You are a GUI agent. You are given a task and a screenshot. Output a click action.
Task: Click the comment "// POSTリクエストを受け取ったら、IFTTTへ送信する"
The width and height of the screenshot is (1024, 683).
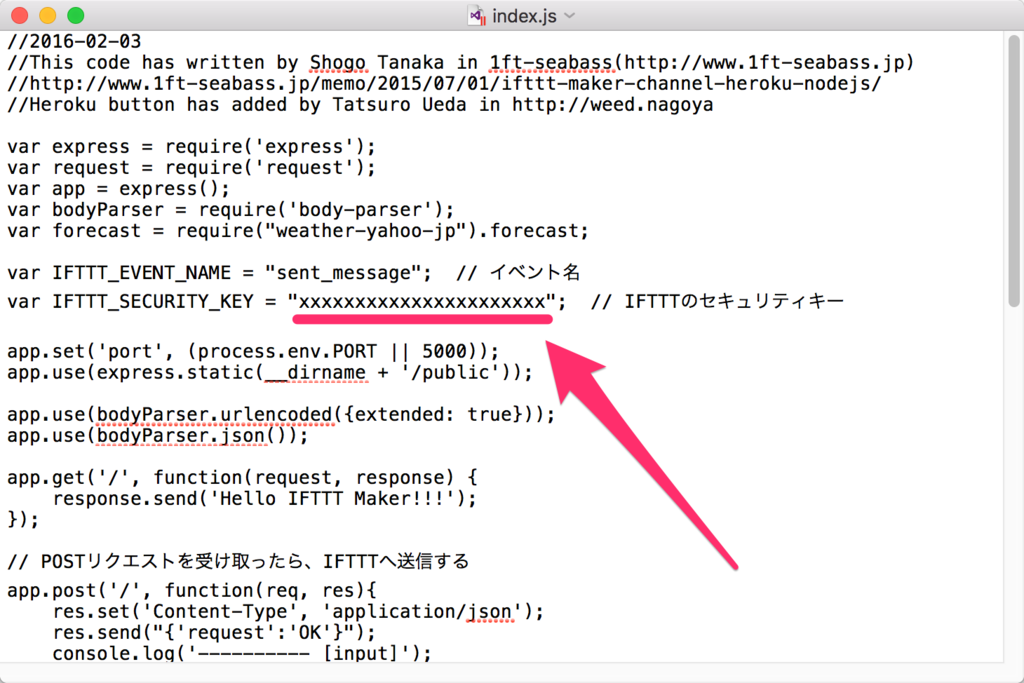point(238,562)
